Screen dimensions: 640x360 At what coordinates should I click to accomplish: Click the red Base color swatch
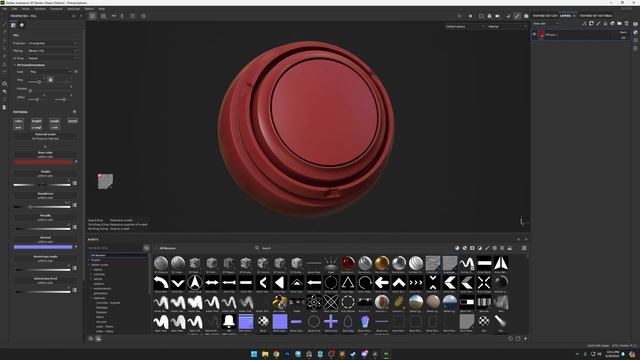point(43,162)
